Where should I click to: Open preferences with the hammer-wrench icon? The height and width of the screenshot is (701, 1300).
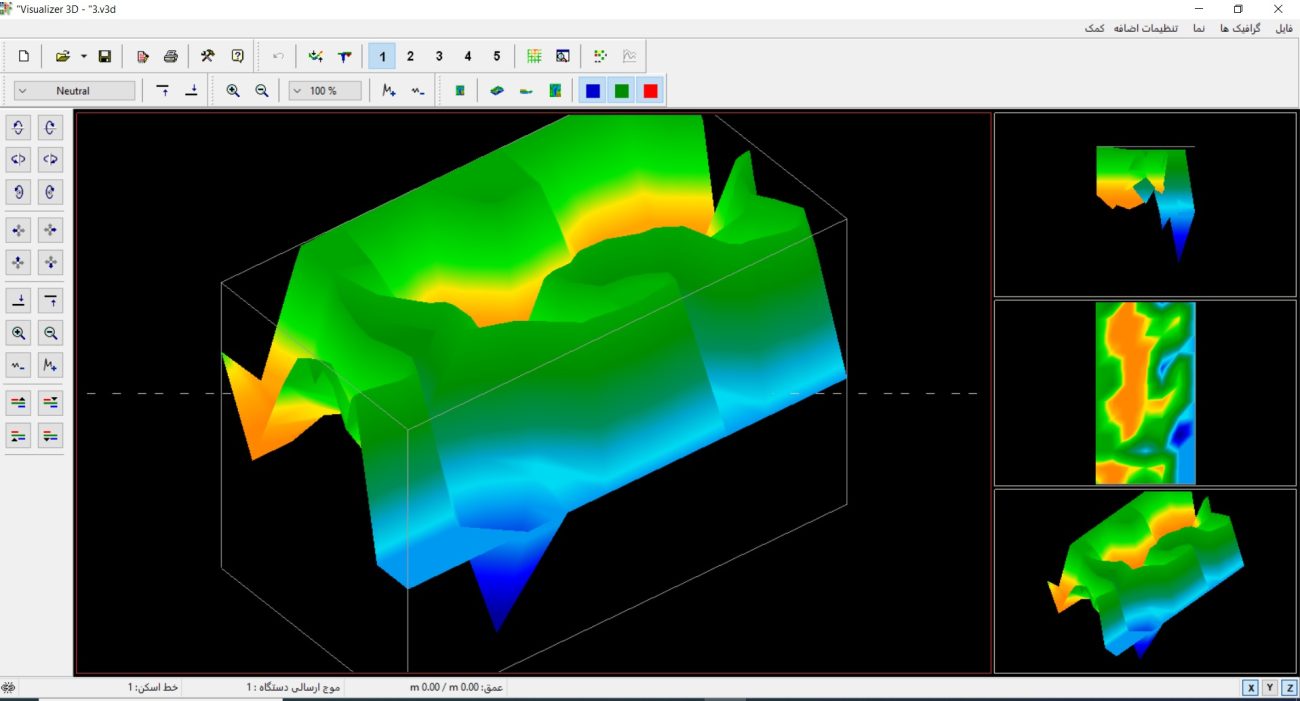pyautogui.click(x=208, y=56)
